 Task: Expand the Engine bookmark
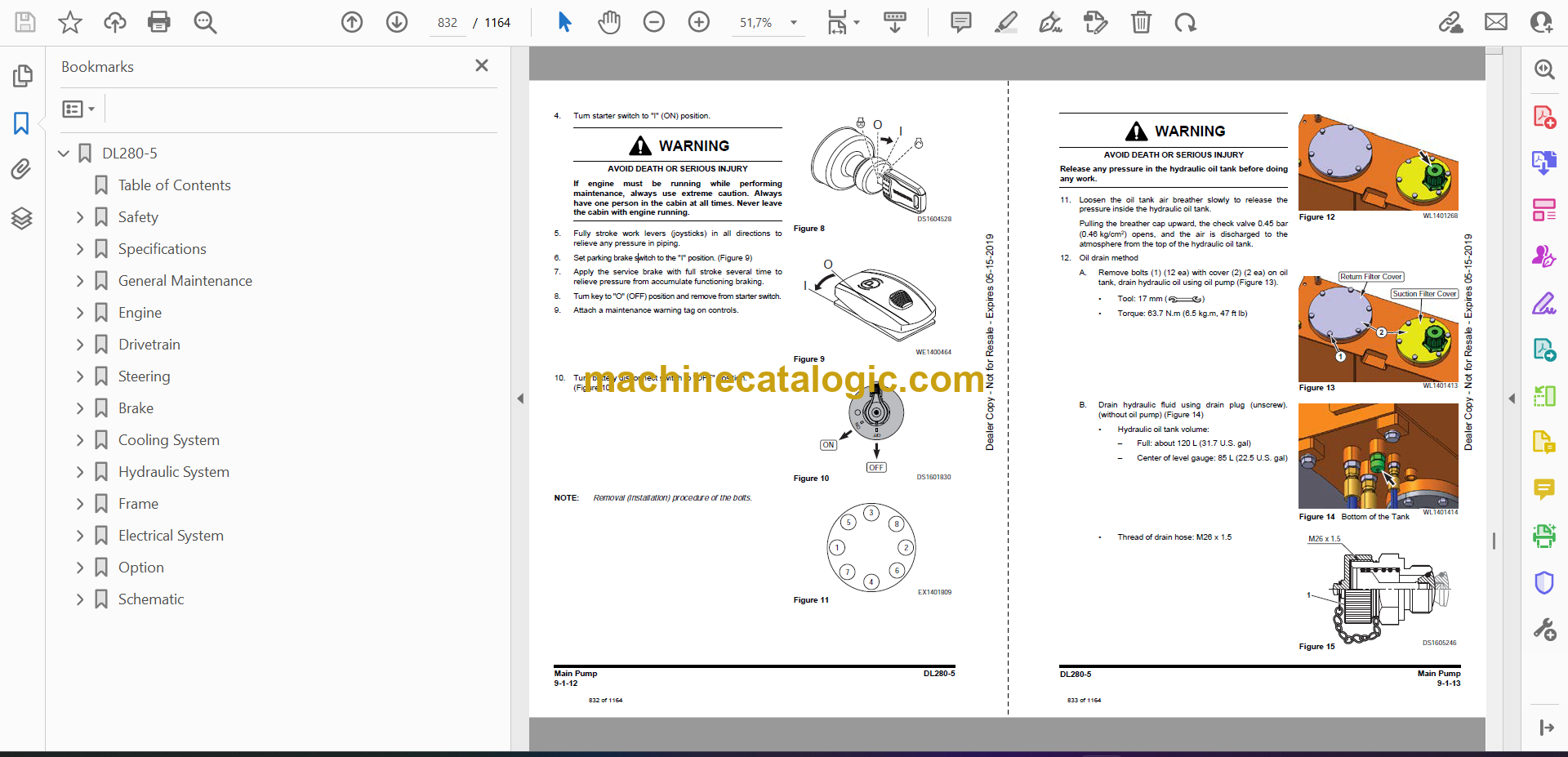[80, 313]
